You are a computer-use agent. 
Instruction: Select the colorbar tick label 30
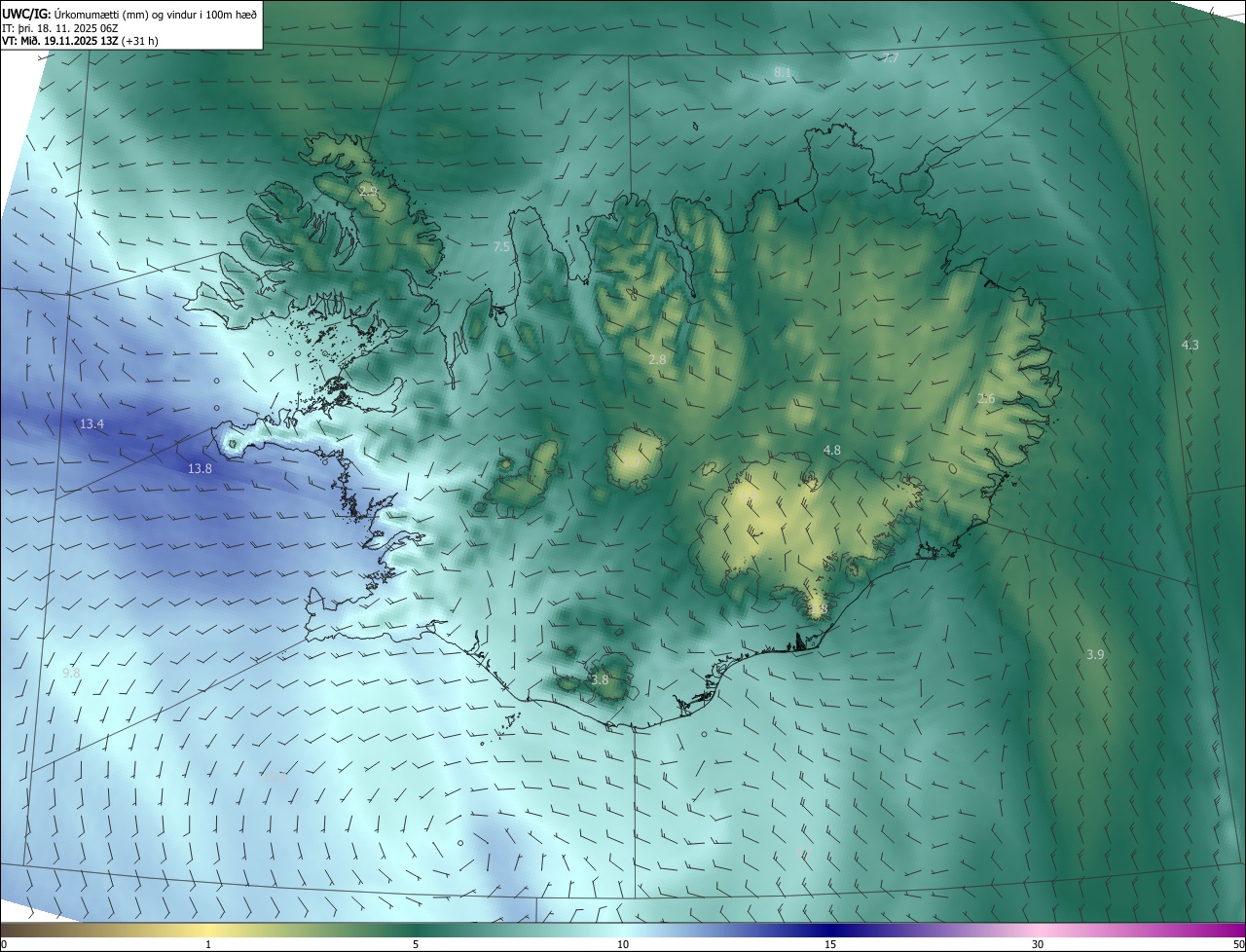tap(1038, 945)
